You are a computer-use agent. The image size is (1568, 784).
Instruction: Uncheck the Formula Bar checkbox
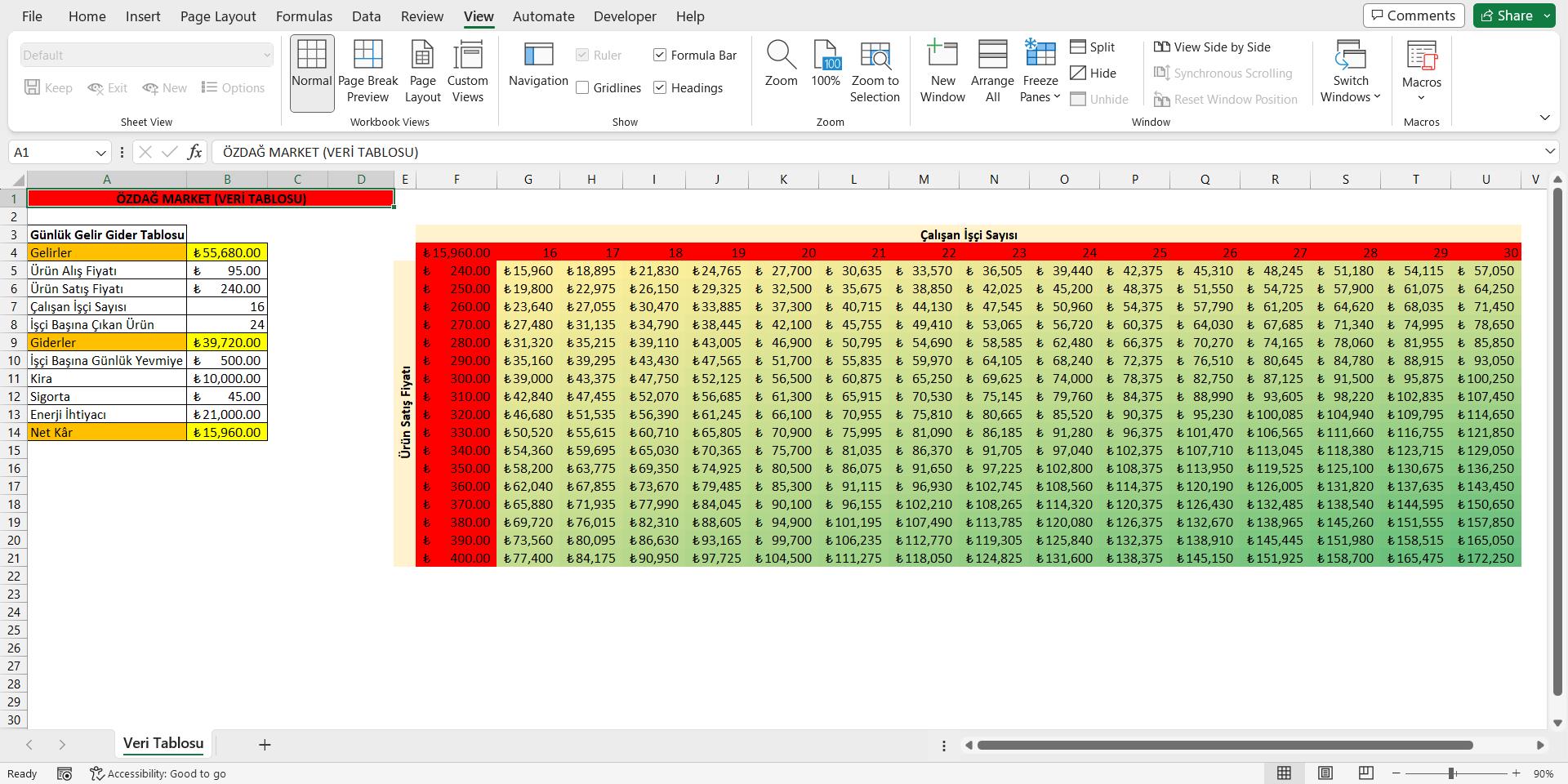point(661,56)
